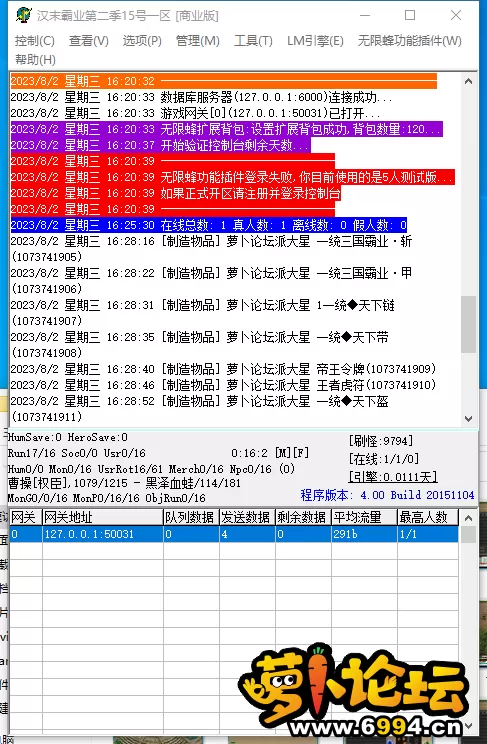Click gateway table scroll-down arrow
Screen dimensions: 487x744
pos(468,726)
